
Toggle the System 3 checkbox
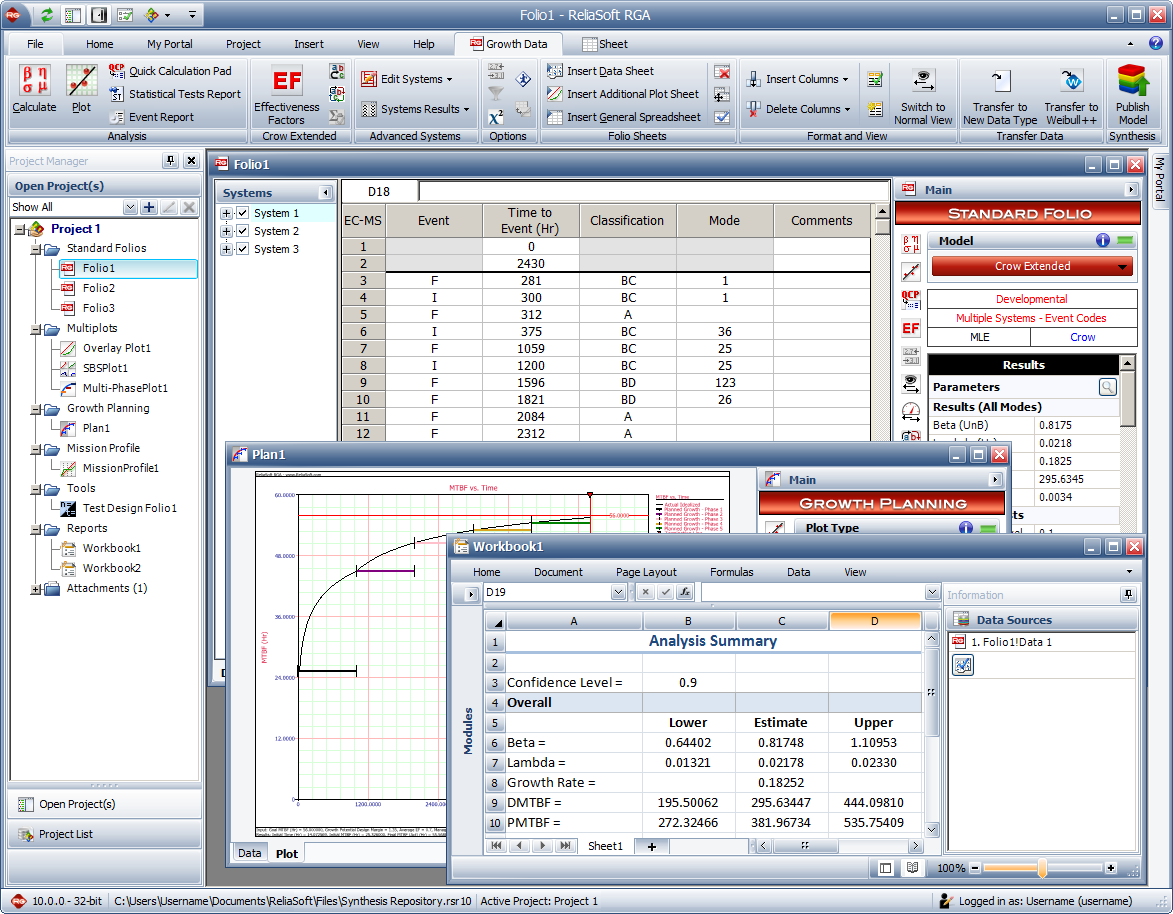(242, 249)
